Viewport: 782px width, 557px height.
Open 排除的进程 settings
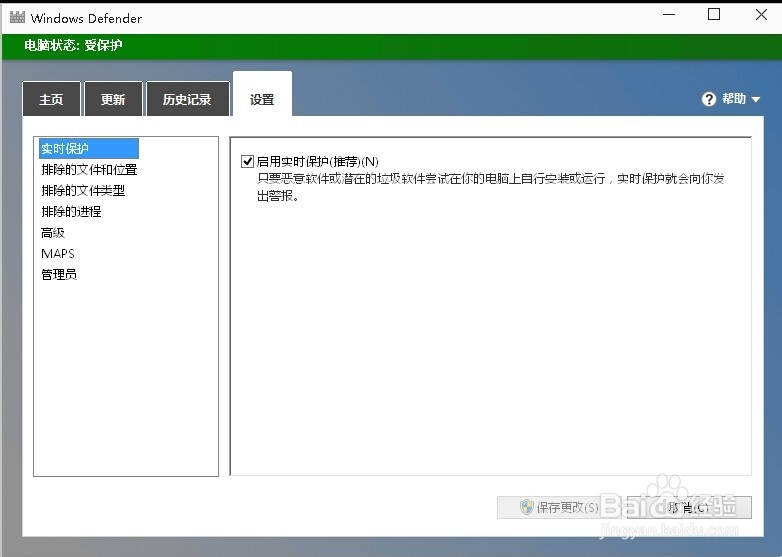(71, 211)
